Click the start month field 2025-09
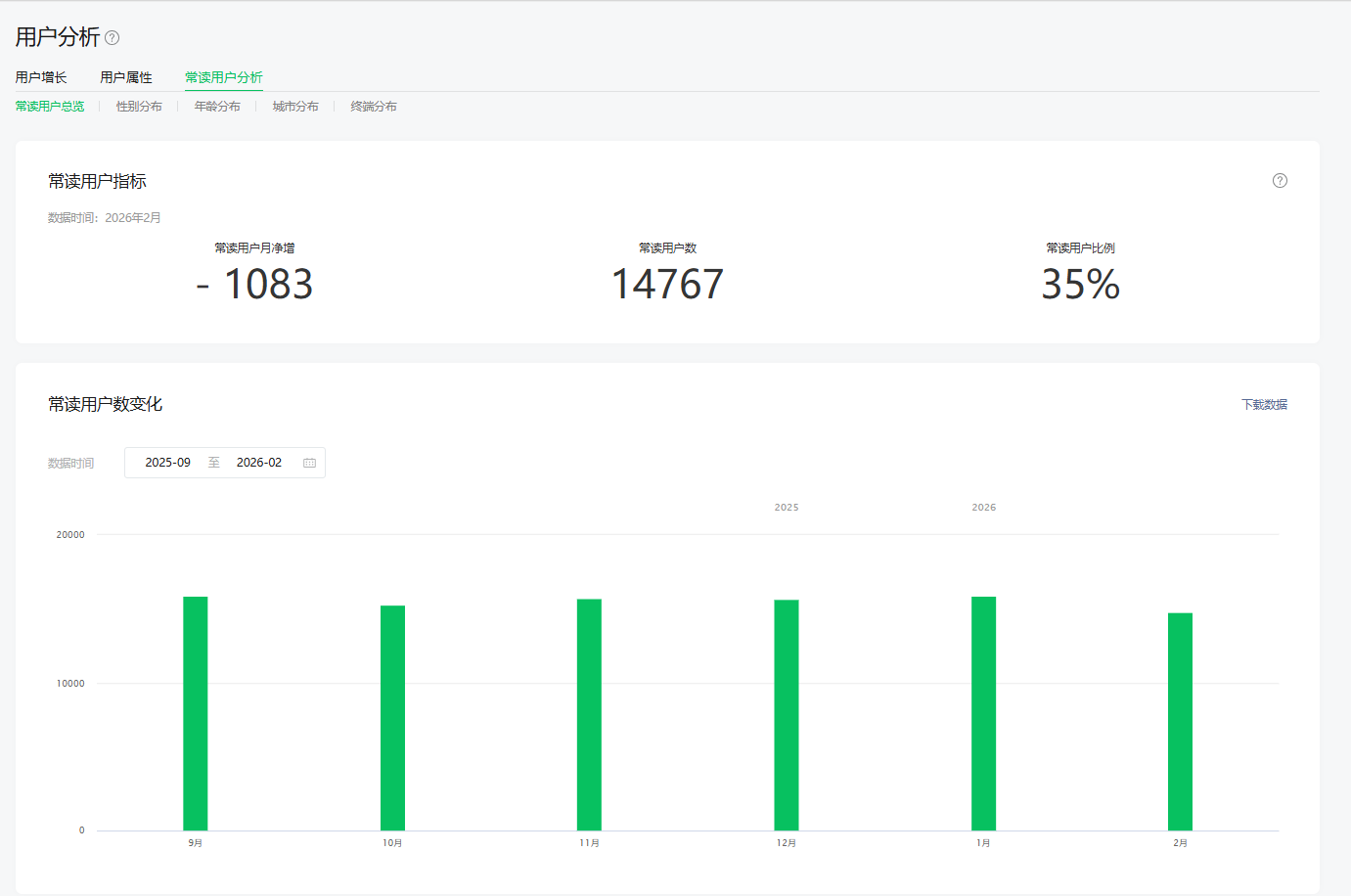 pos(167,463)
